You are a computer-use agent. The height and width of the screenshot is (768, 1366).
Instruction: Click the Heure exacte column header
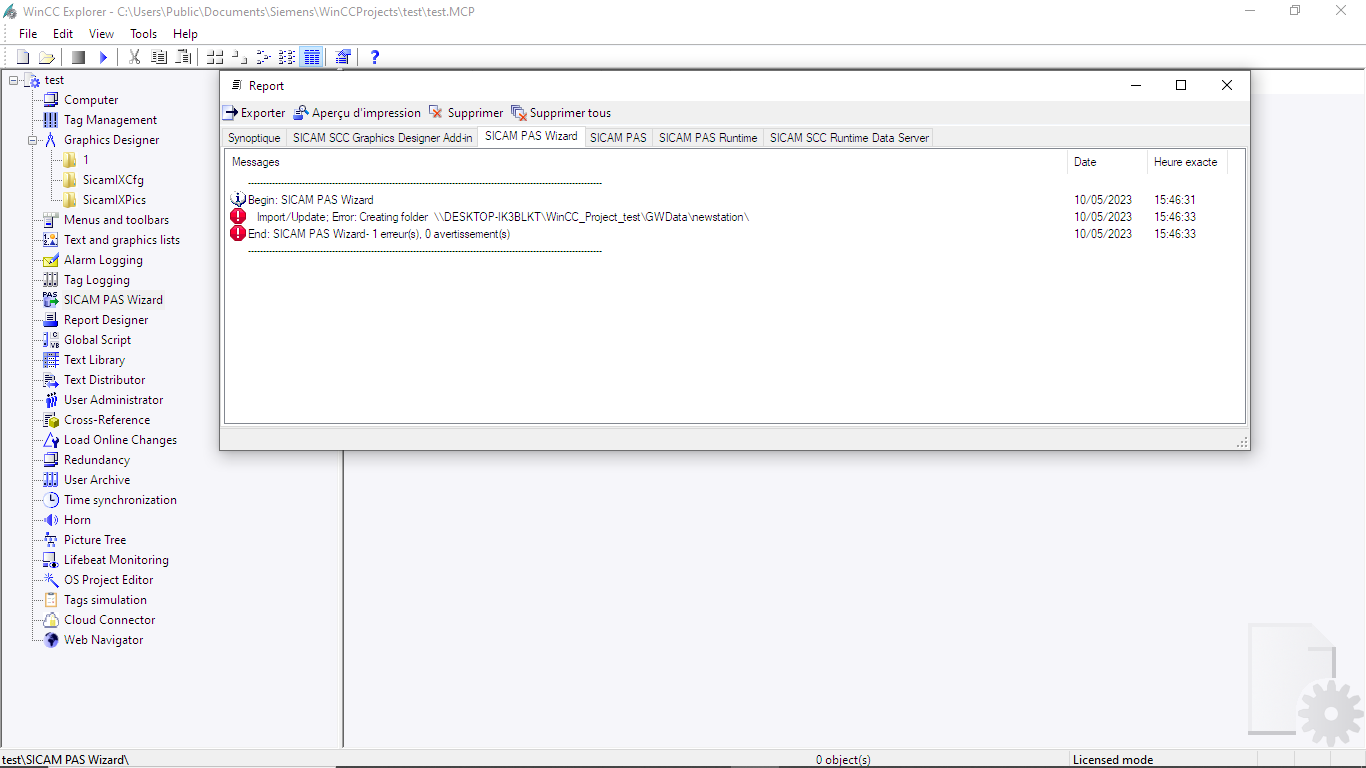[x=1187, y=162]
